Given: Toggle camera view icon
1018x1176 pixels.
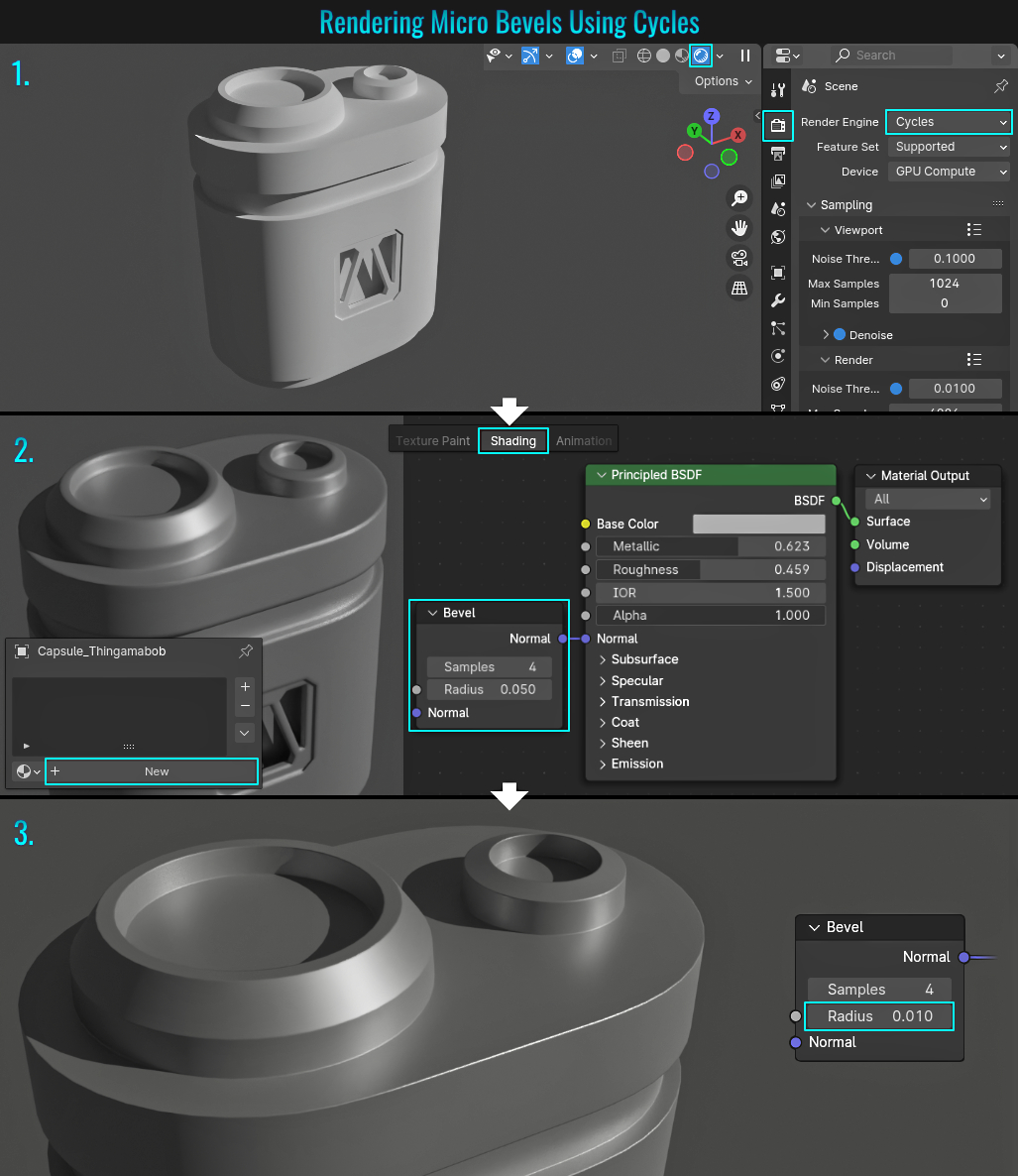Looking at the screenshot, I should [x=739, y=258].
